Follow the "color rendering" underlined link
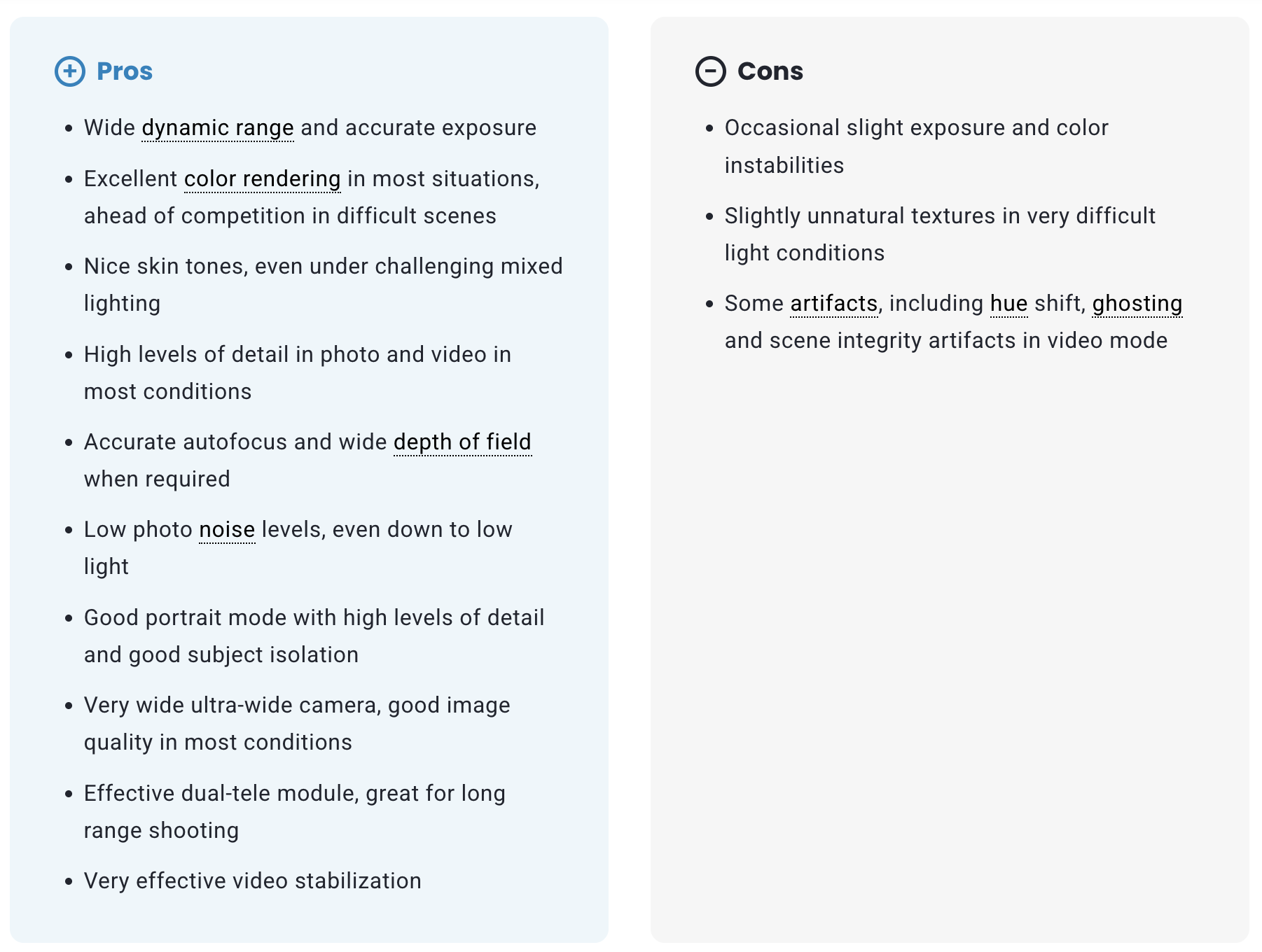 [x=262, y=179]
